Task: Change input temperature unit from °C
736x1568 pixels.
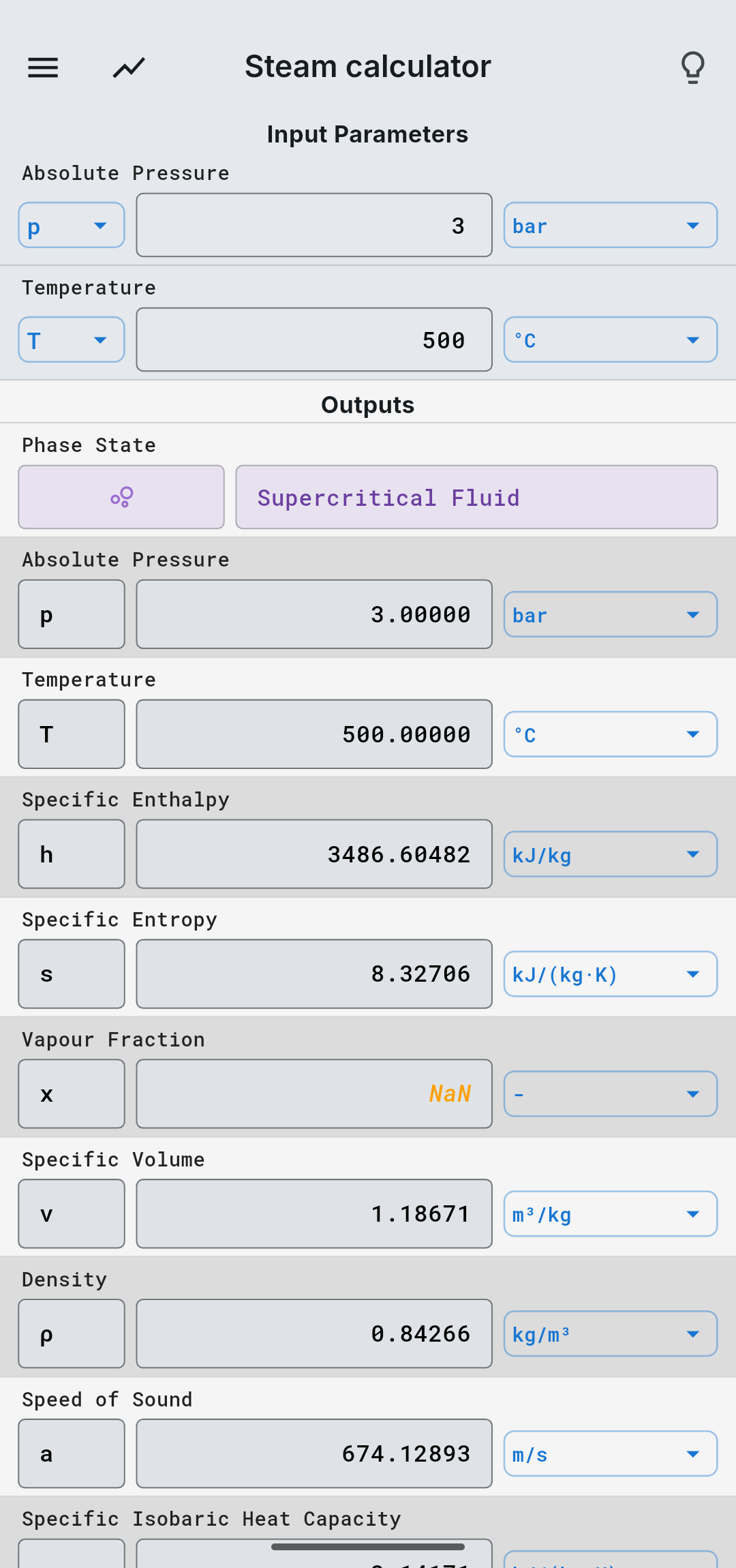Action: pos(611,340)
